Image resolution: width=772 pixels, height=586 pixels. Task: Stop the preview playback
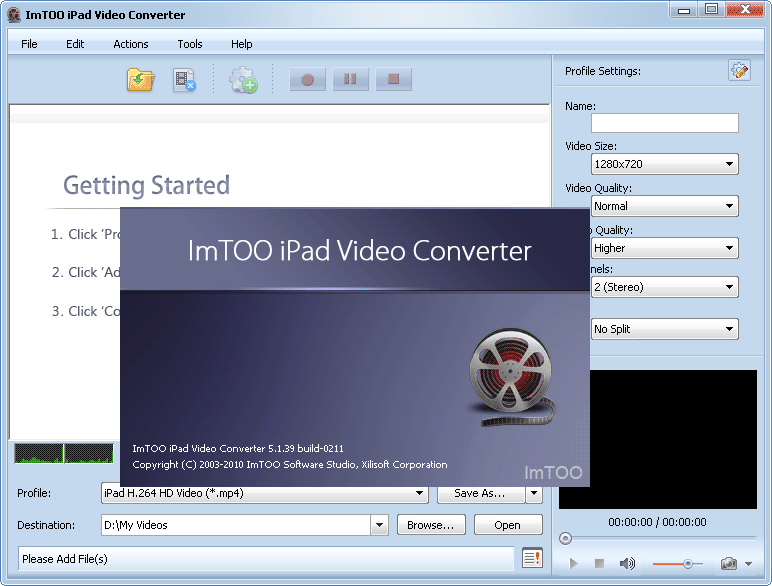[x=599, y=563]
